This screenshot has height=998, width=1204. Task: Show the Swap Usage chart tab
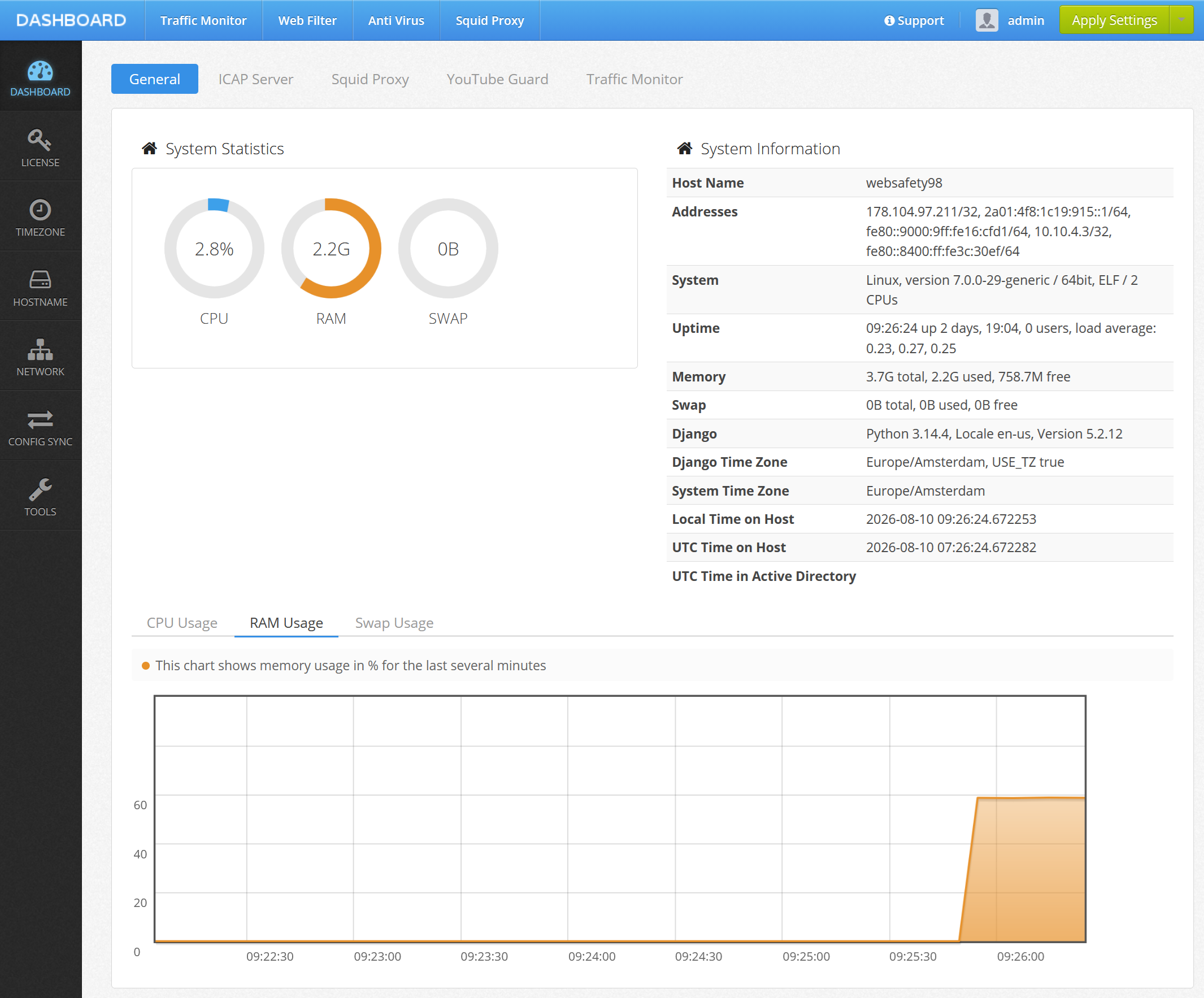pos(394,623)
